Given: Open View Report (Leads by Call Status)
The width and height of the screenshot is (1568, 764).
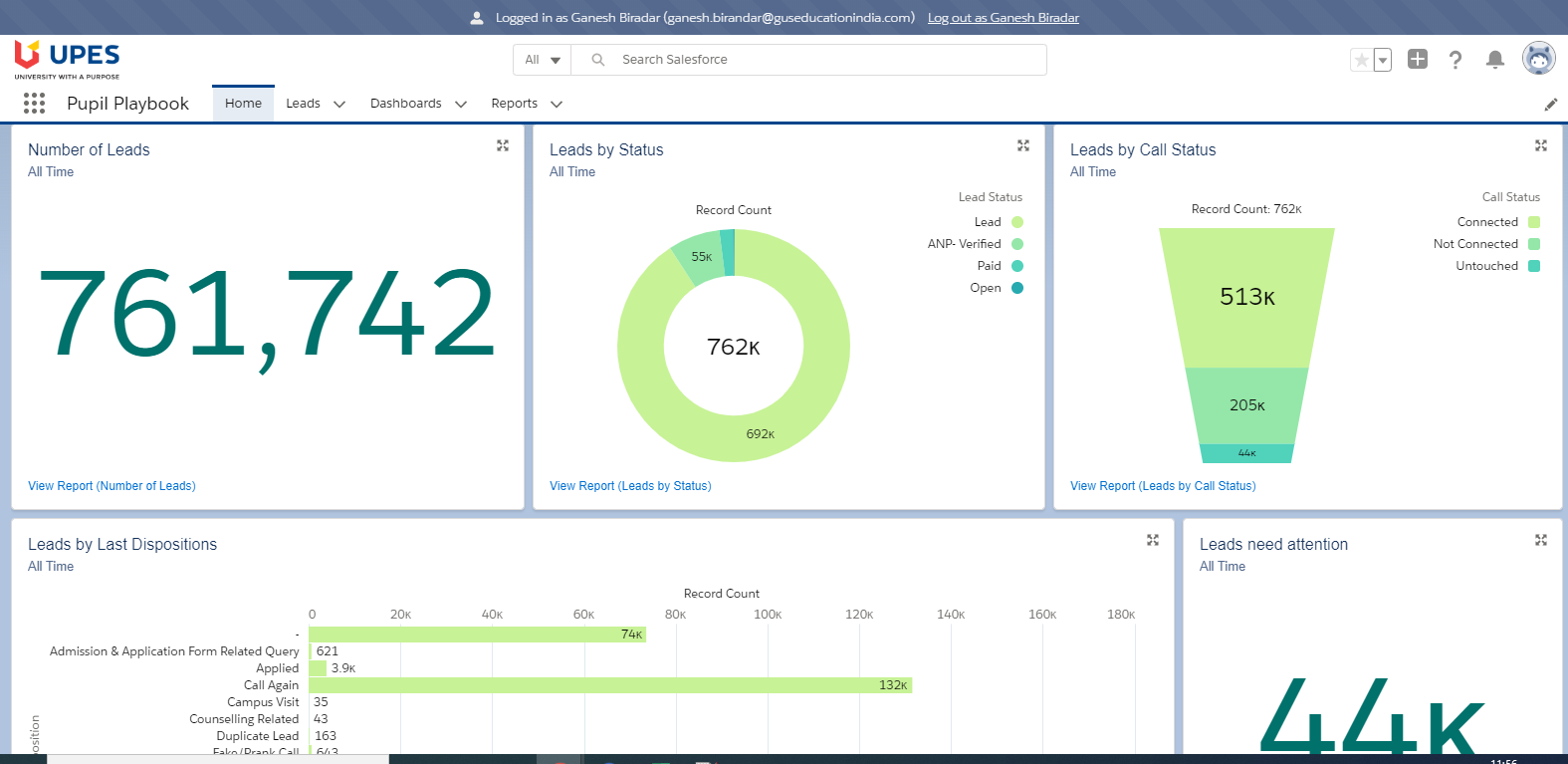Looking at the screenshot, I should point(1163,486).
